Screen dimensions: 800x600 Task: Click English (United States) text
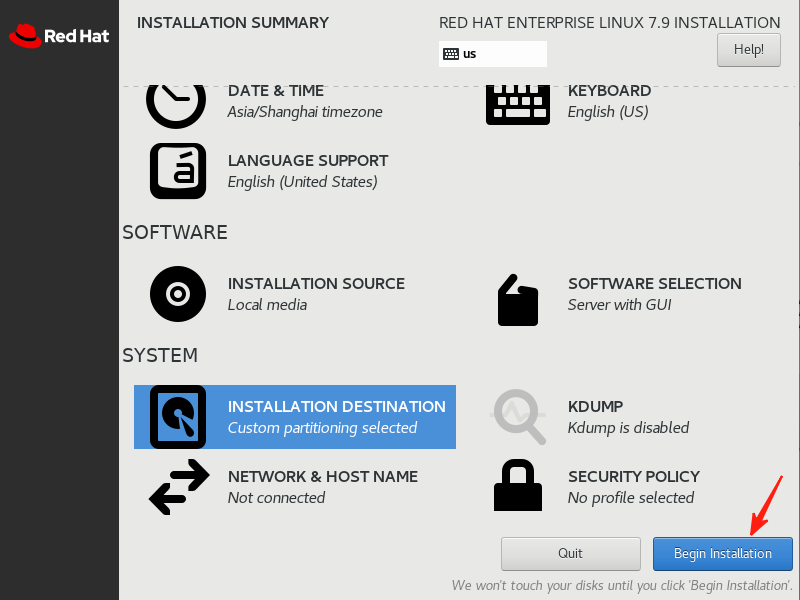click(303, 182)
